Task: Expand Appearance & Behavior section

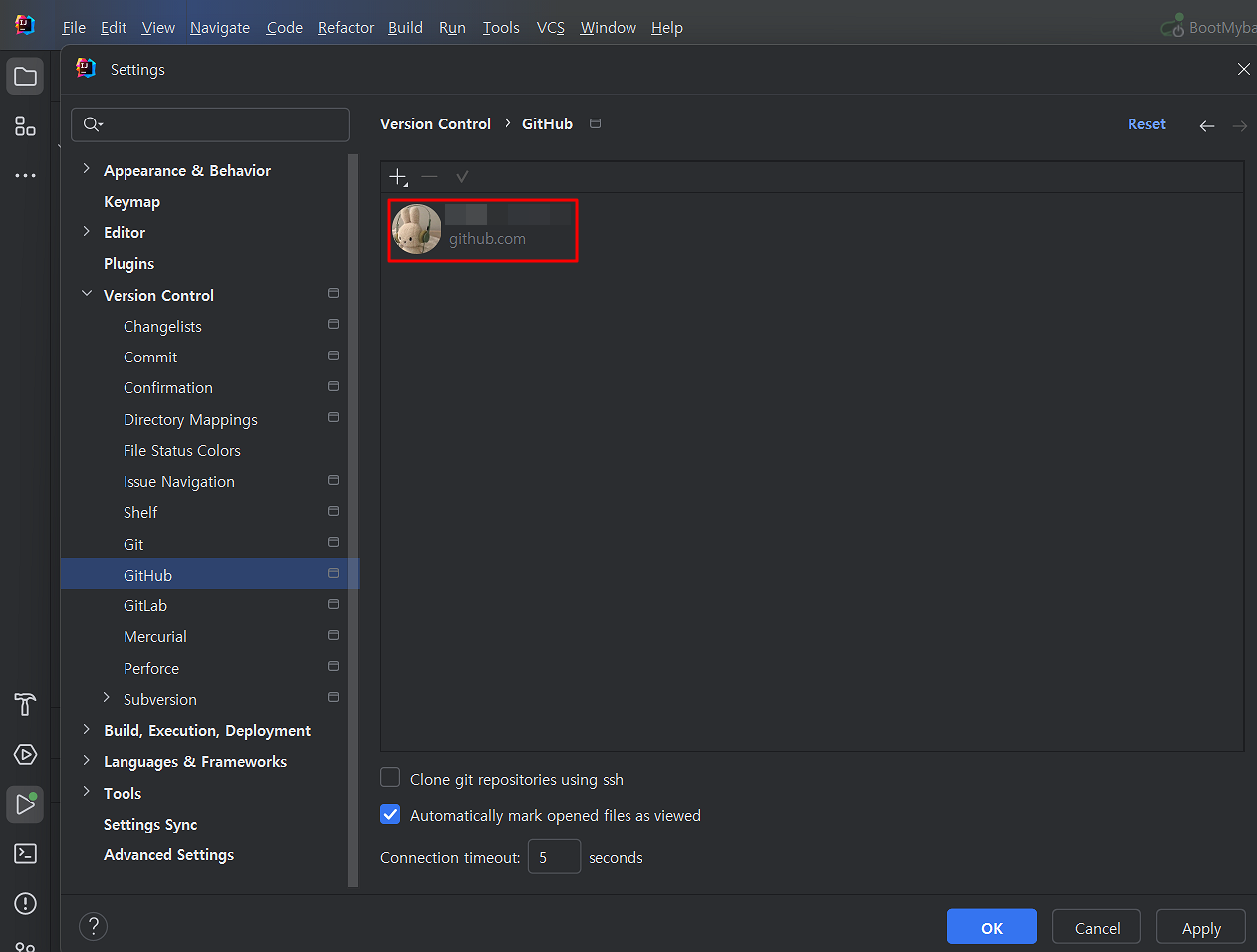Action: click(x=87, y=169)
